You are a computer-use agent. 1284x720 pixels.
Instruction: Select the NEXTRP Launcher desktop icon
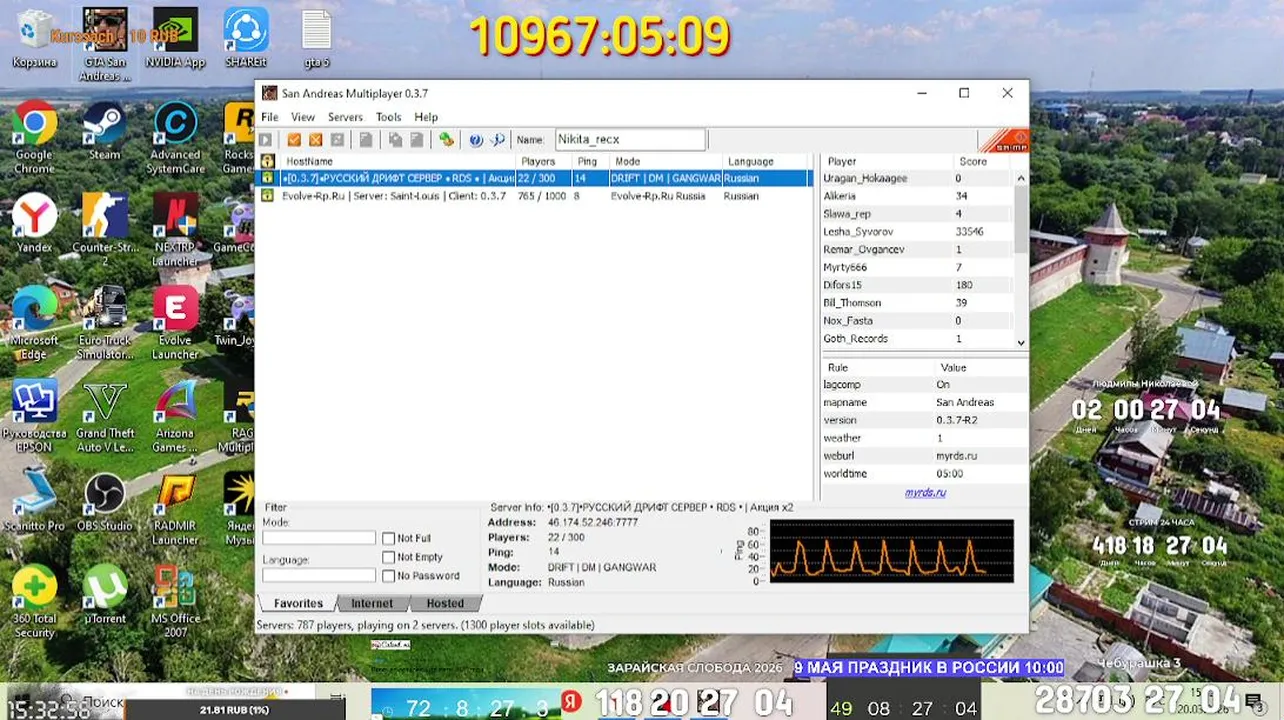(x=175, y=230)
